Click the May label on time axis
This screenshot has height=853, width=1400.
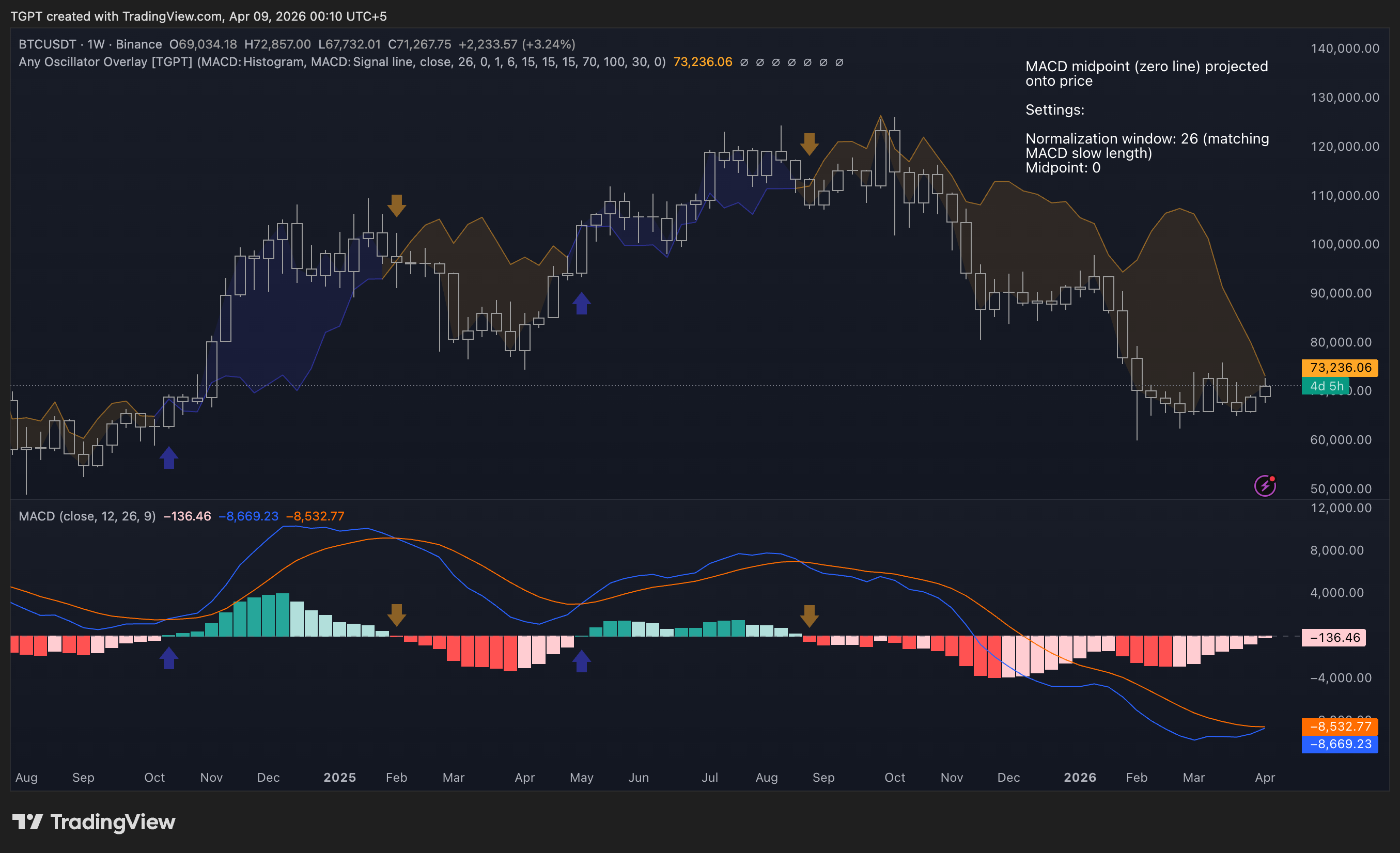pos(581,778)
